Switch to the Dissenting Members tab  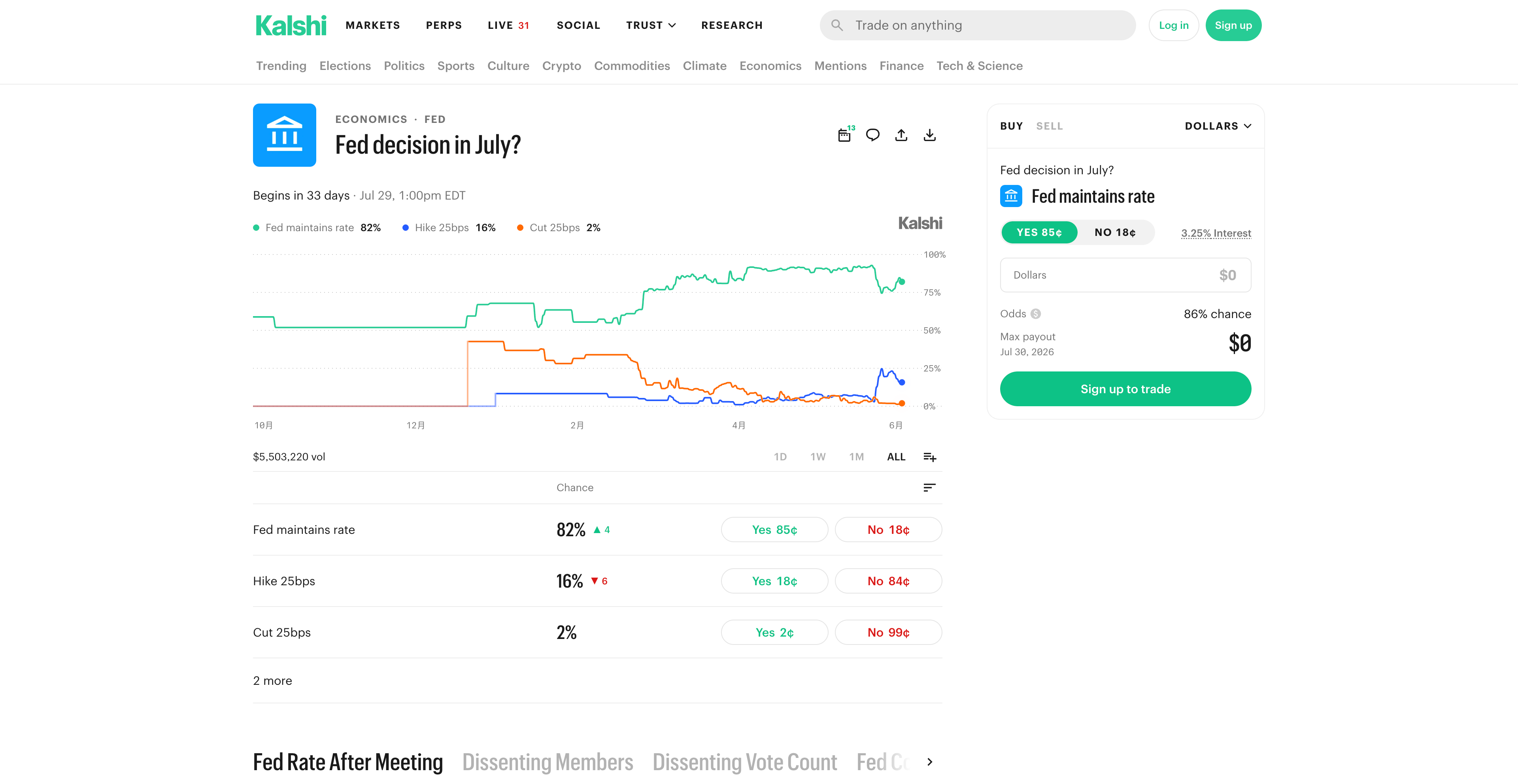(x=548, y=762)
